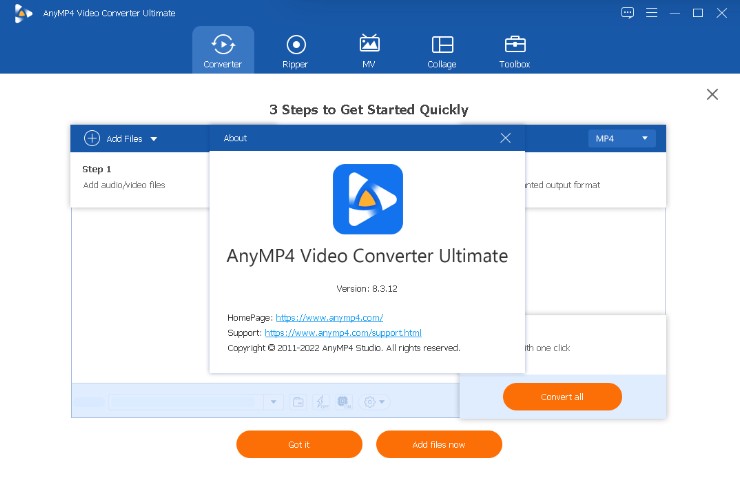Switch to the Collage tab
Image resolution: width=740 pixels, height=480 pixels.
tap(442, 50)
